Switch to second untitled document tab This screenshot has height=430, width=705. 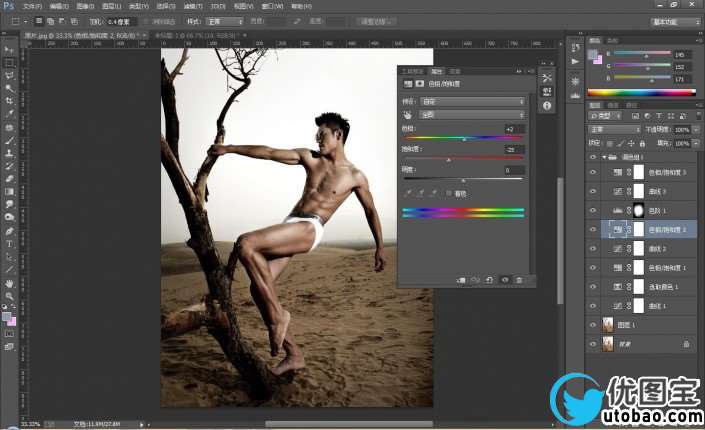[x=199, y=35]
